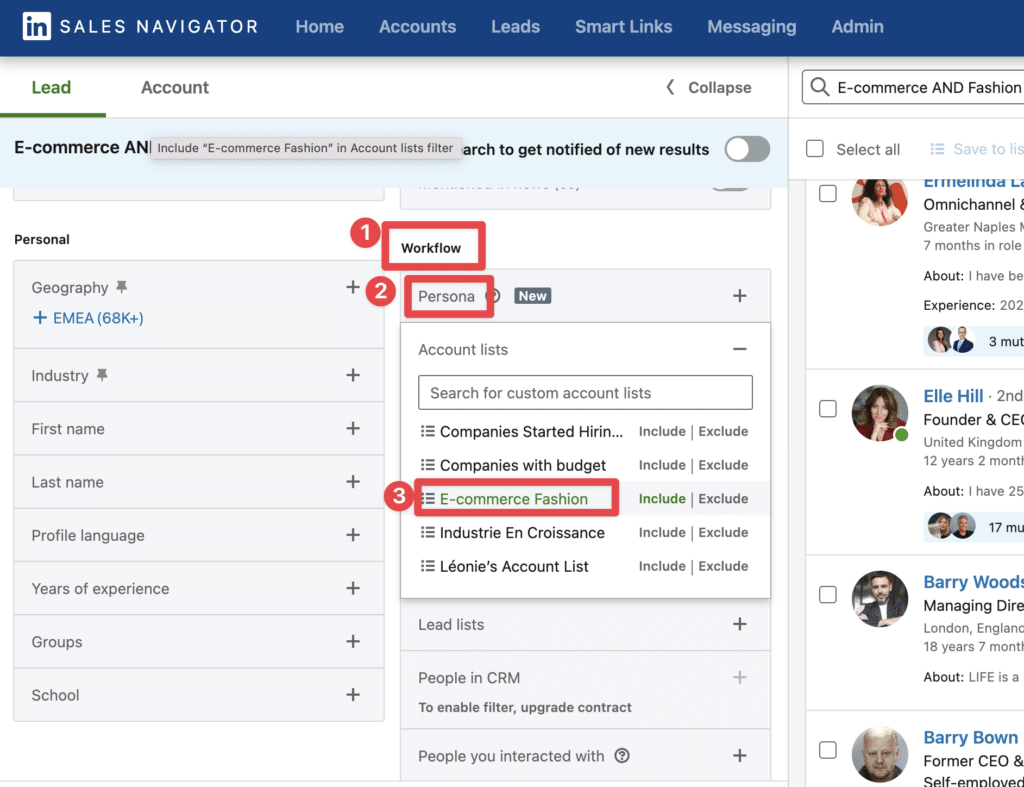1024x787 pixels.
Task: Click the list icon next to Companies with budget
Action: 428,464
